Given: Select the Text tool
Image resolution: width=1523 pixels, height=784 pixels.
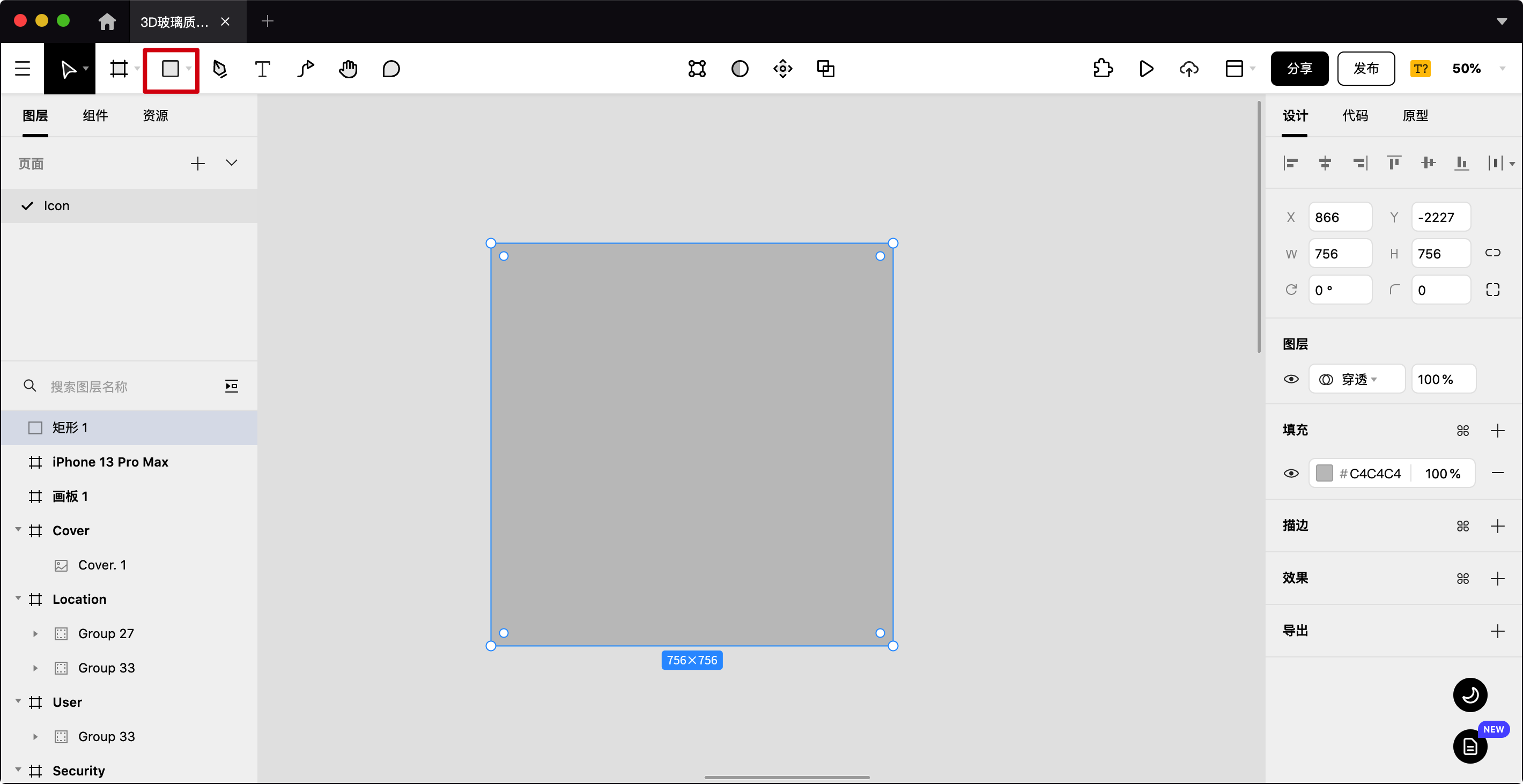Looking at the screenshot, I should click(x=263, y=69).
